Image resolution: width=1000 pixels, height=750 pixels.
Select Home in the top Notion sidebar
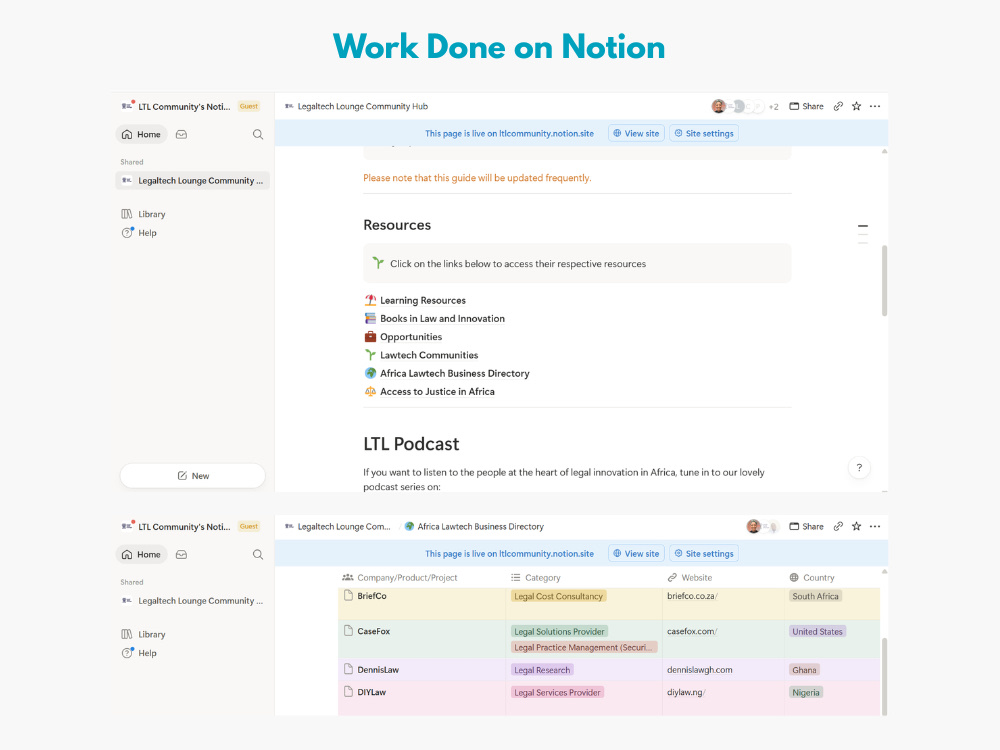[x=142, y=135]
